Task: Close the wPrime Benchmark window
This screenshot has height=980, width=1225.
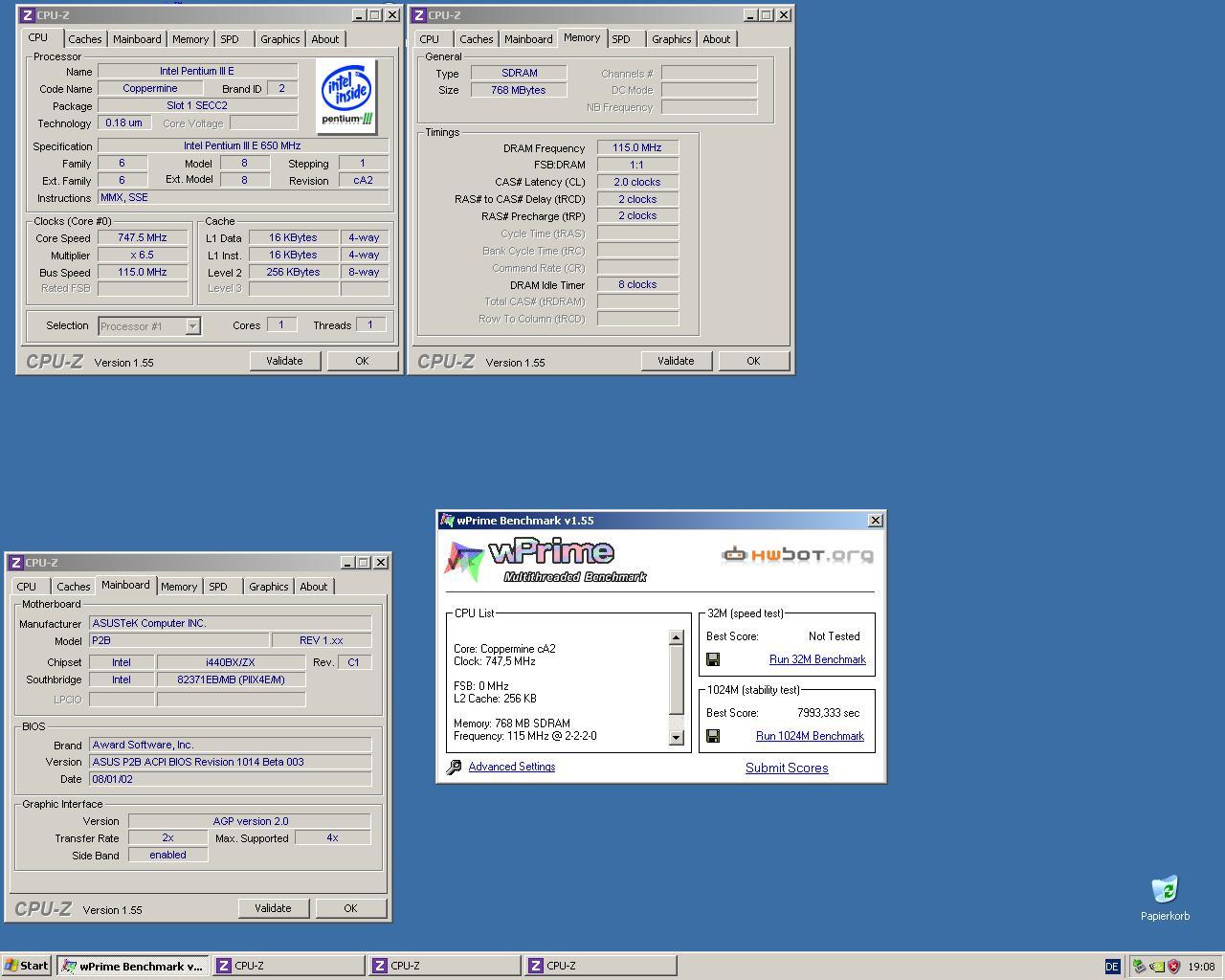Action: tap(875, 521)
